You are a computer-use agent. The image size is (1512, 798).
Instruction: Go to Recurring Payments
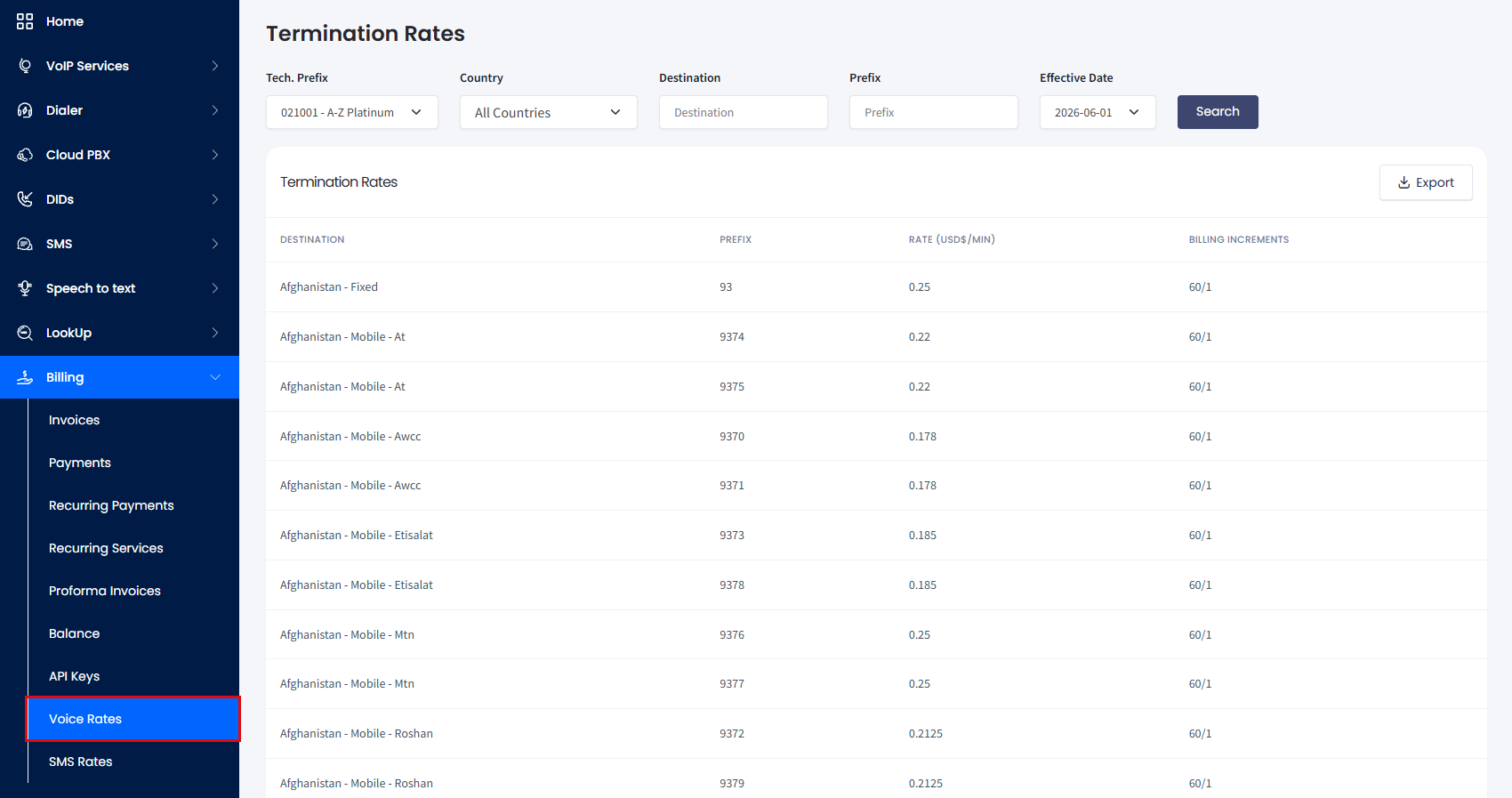point(111,505)
